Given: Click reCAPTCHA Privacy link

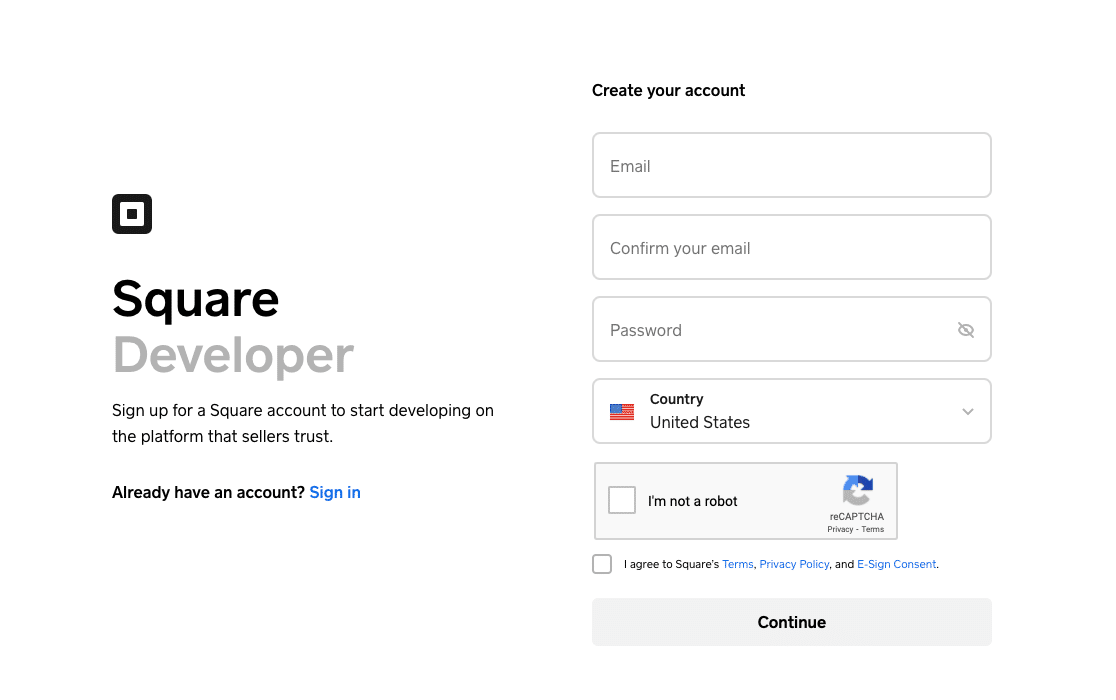Looking at the screenshot, I should click(840, 529).
